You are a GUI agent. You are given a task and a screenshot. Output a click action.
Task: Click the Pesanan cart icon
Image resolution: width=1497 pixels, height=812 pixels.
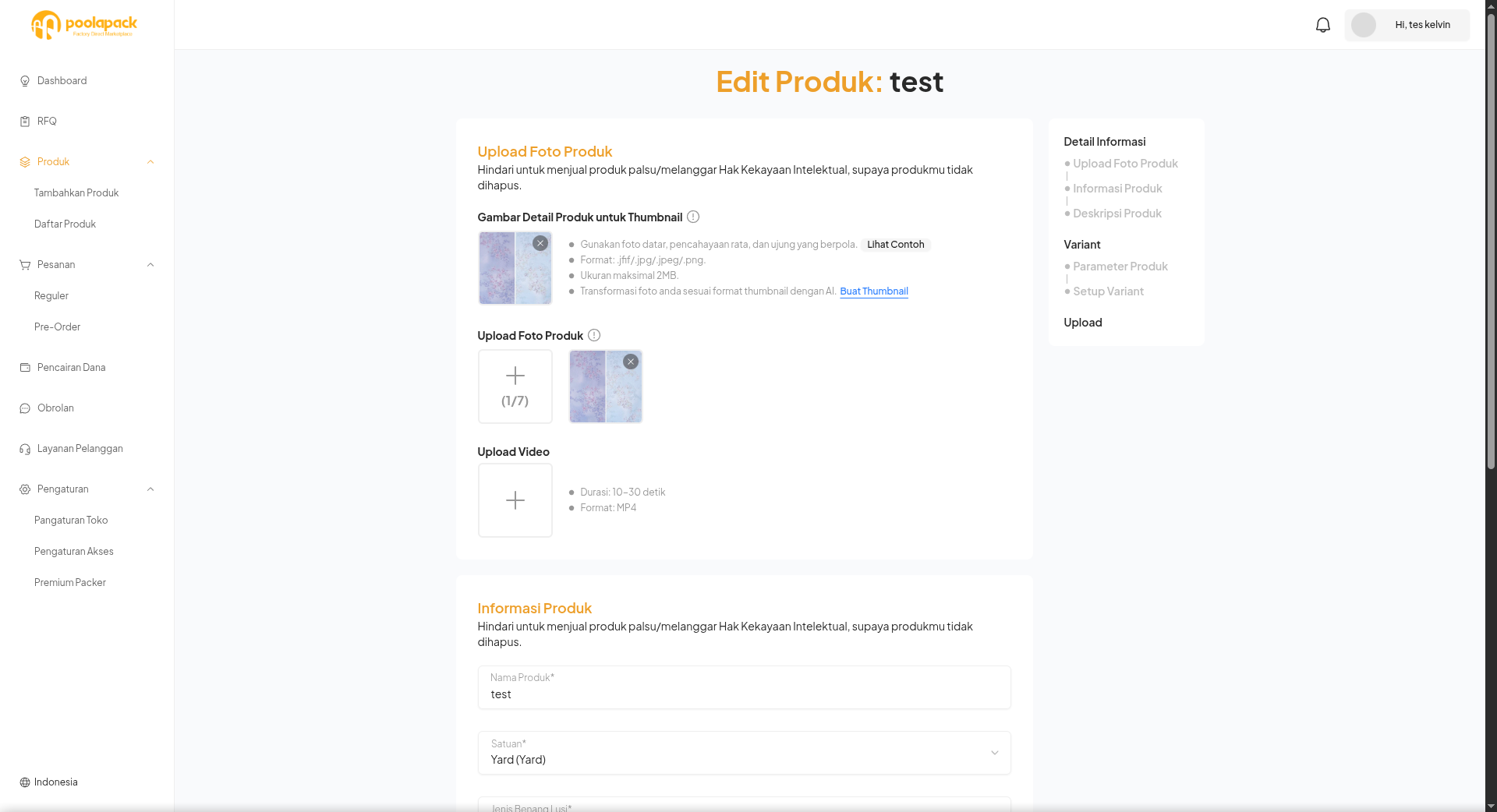click(25, 265)
